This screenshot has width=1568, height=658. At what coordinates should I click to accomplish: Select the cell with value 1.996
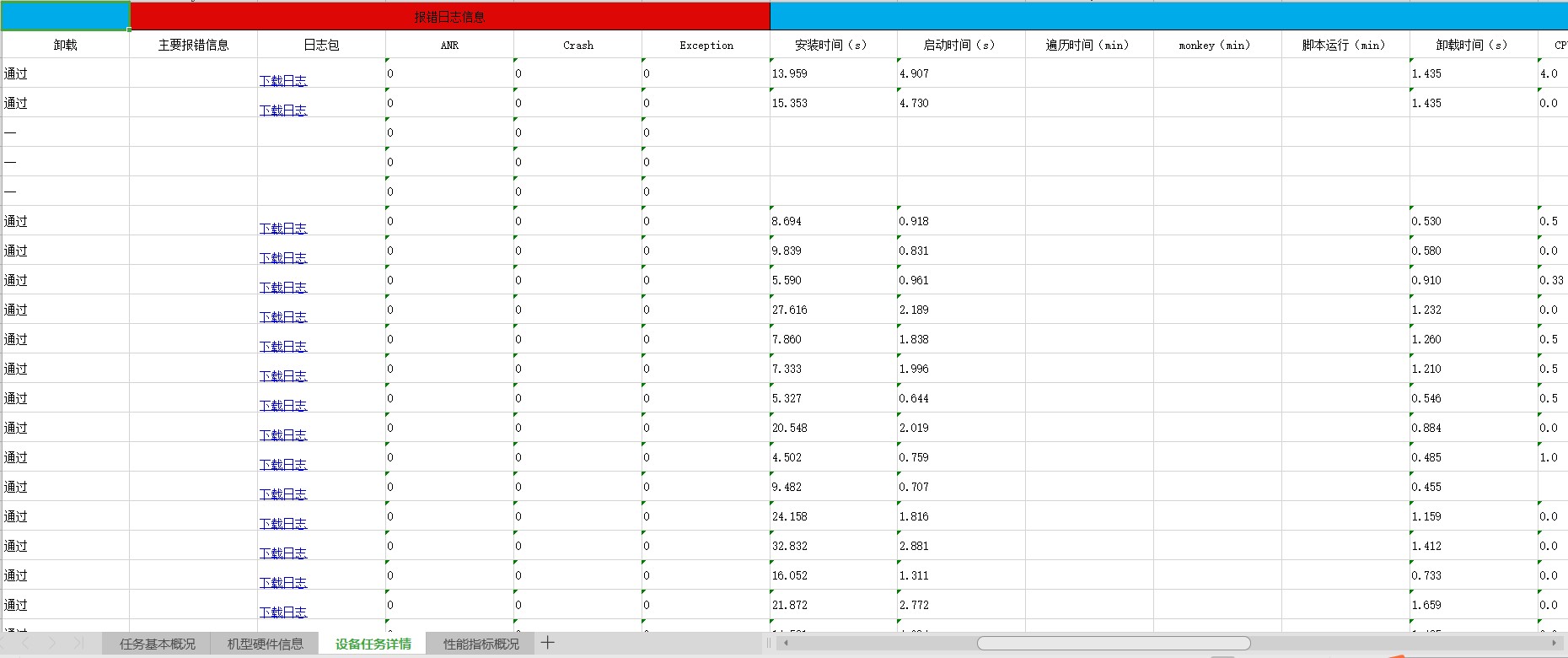point(962,369)
